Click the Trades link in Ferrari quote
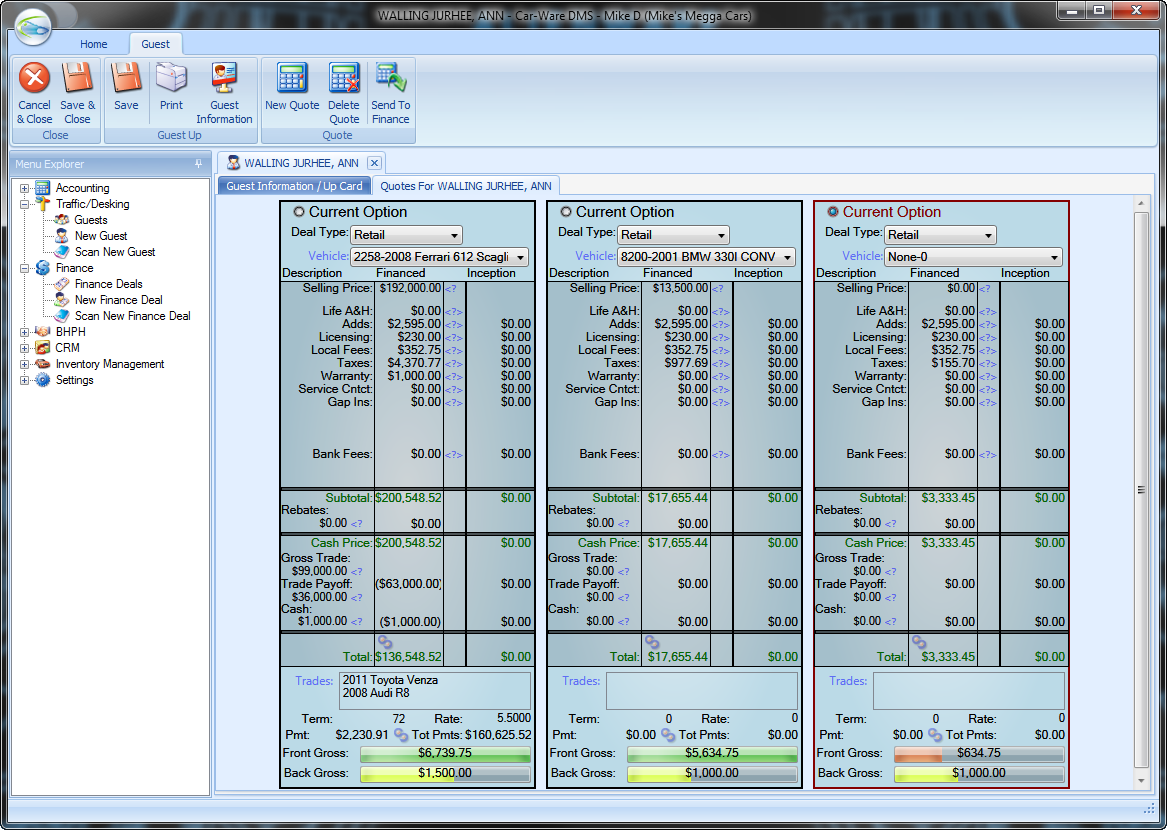1167x830 pixels. tap(314, 681)
